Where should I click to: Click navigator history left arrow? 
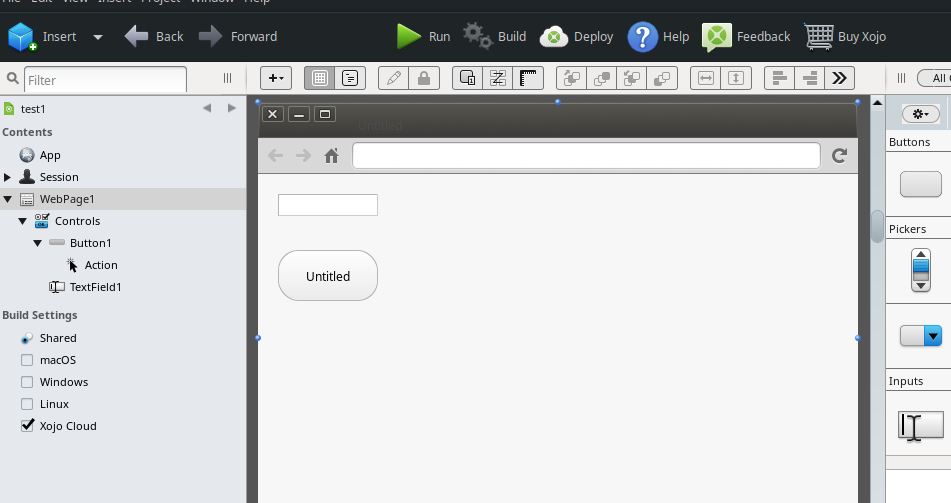[x=207, y=108]
